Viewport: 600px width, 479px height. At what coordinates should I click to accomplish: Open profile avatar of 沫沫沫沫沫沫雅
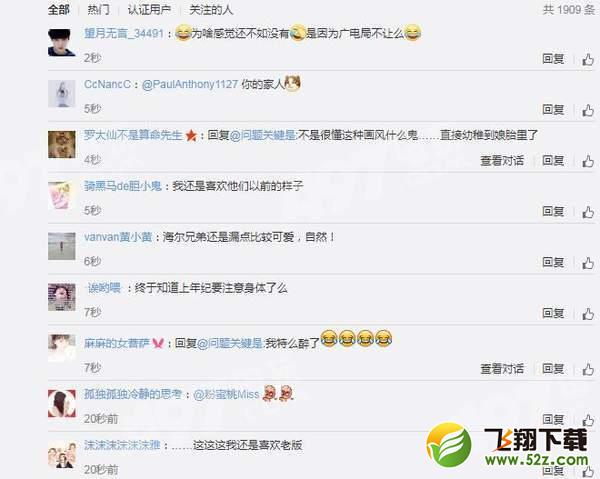62,455
